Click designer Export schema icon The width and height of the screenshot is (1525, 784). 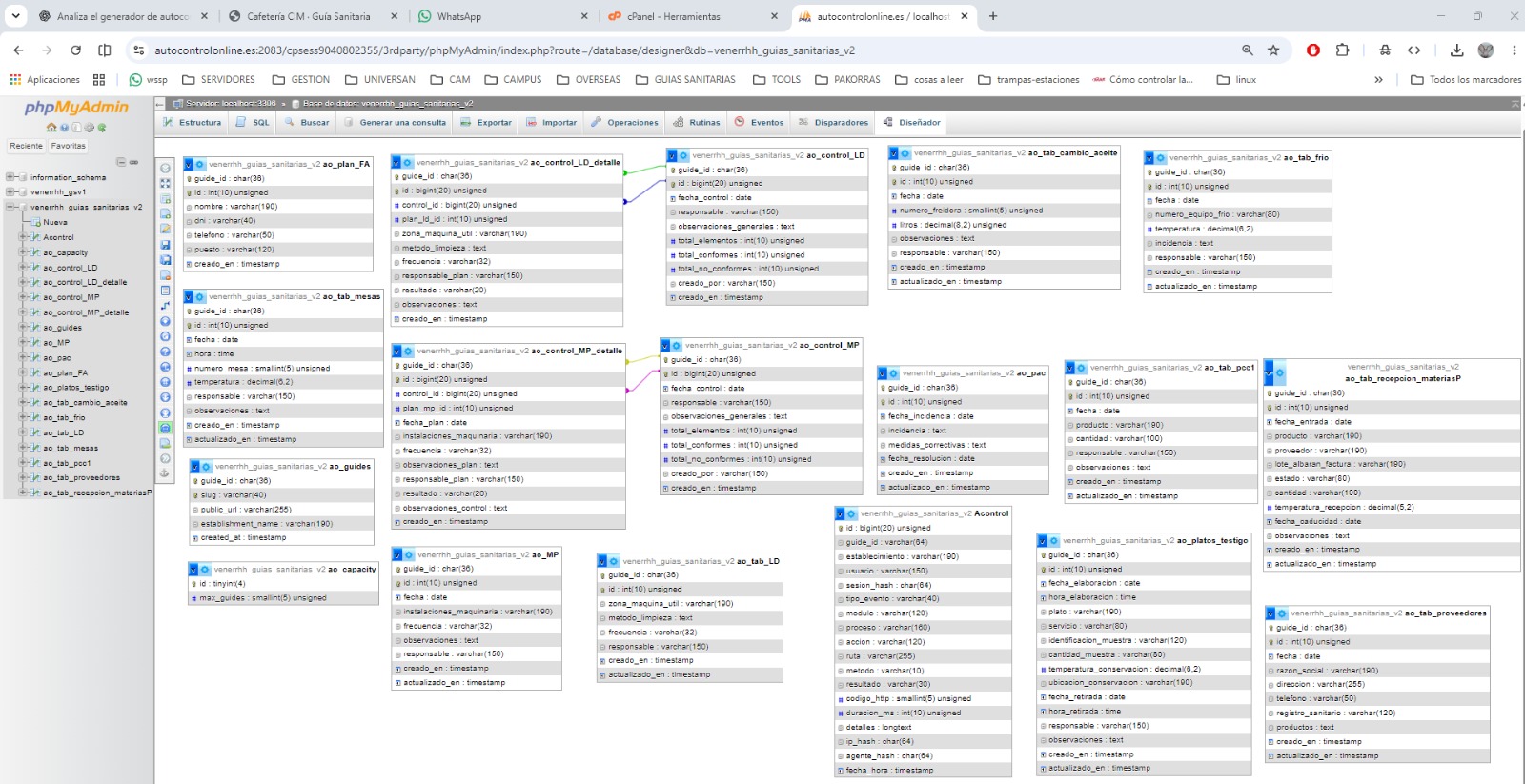165,442
